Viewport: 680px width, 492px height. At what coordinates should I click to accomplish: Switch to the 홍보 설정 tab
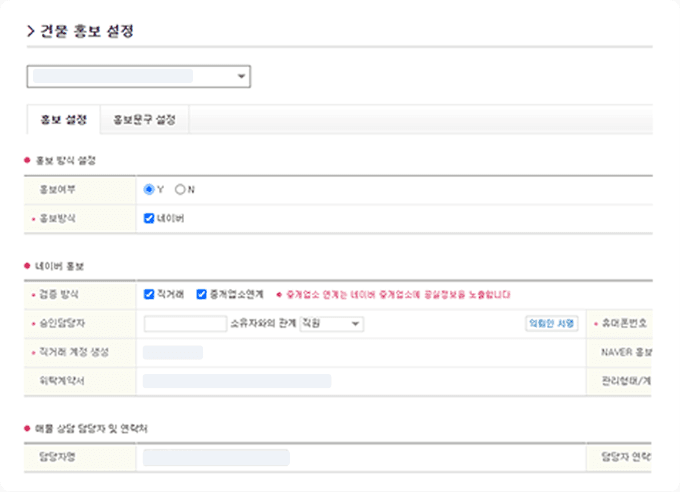coord(63,120)
